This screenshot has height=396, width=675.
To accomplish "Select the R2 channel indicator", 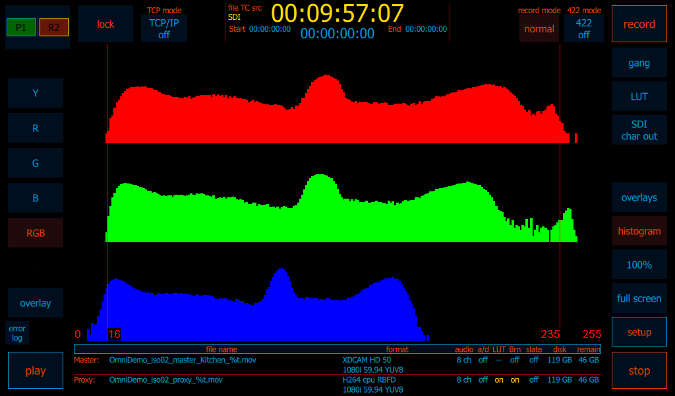I will click(54, 28).
